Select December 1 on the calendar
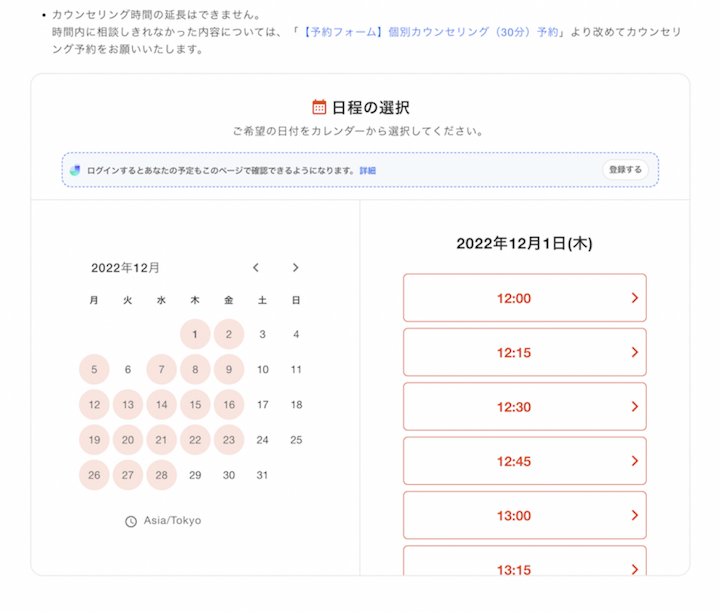The height and width of the screenshot is (612, 720). point(195,334)
